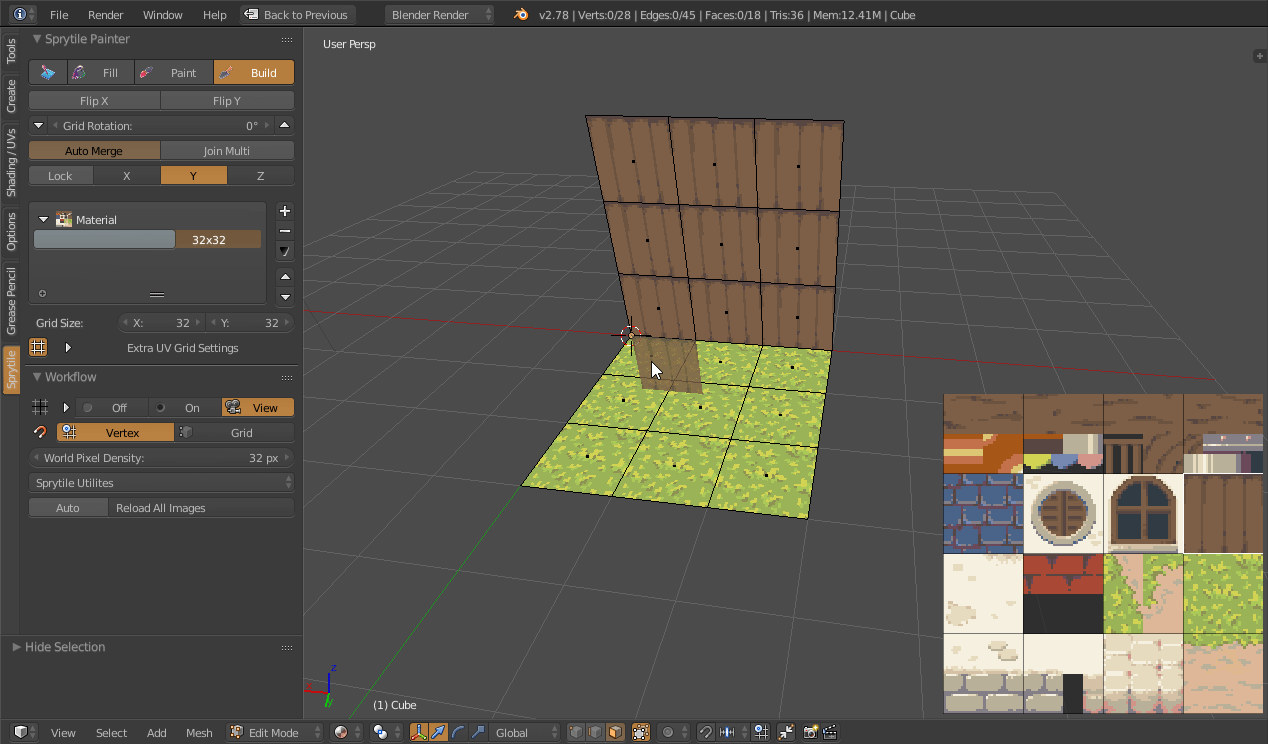
Task: Click the proportional editing icon in header
Action: [669, 732]
